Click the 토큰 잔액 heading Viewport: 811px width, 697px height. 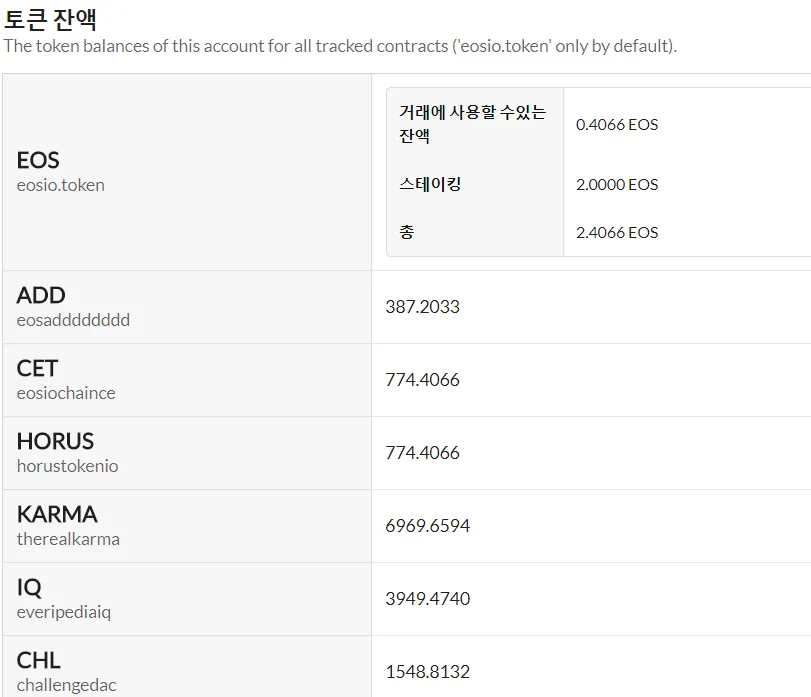[50, 20]
